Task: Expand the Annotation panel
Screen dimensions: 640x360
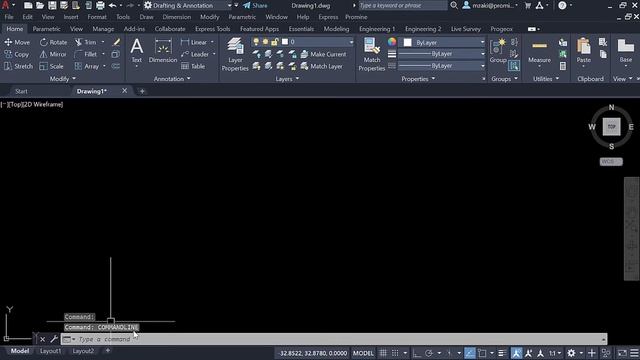Action: (x=172, y=78)
